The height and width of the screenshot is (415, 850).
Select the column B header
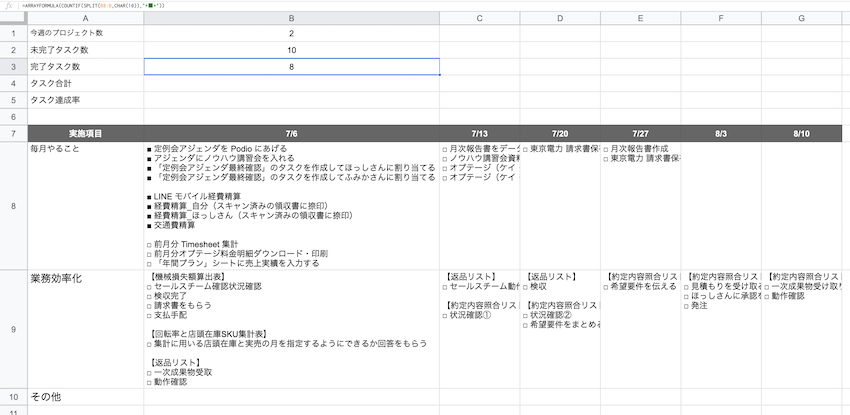tap(291, 18)
